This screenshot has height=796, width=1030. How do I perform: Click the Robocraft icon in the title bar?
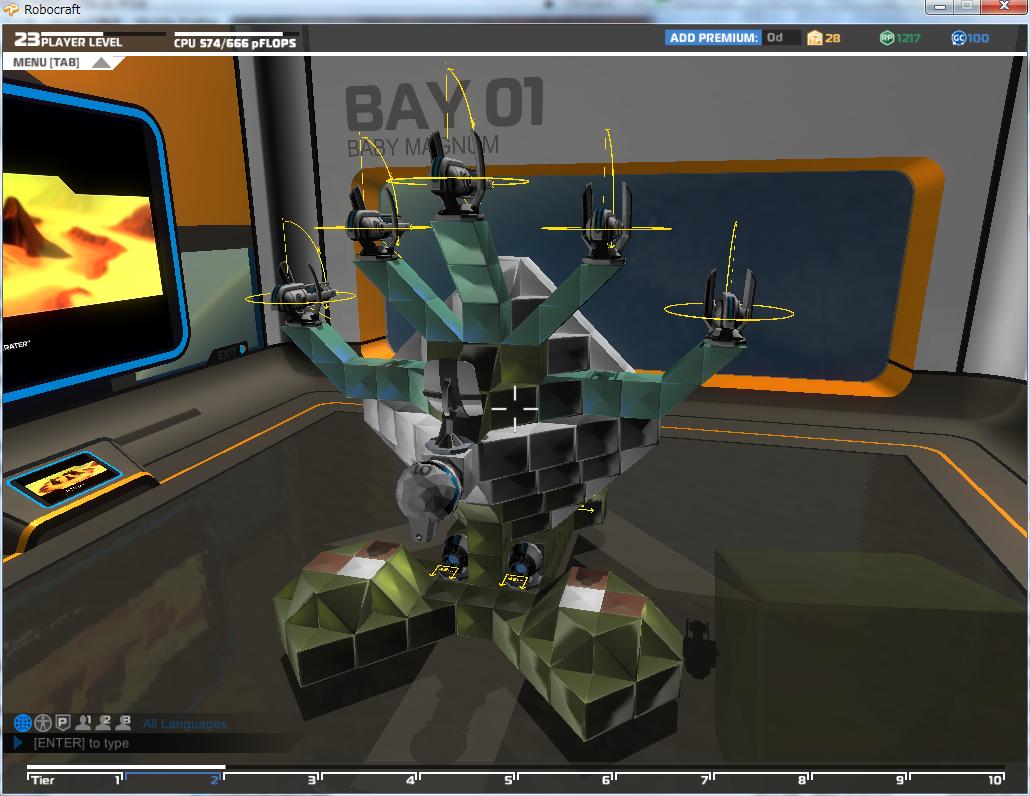(11, 9)
